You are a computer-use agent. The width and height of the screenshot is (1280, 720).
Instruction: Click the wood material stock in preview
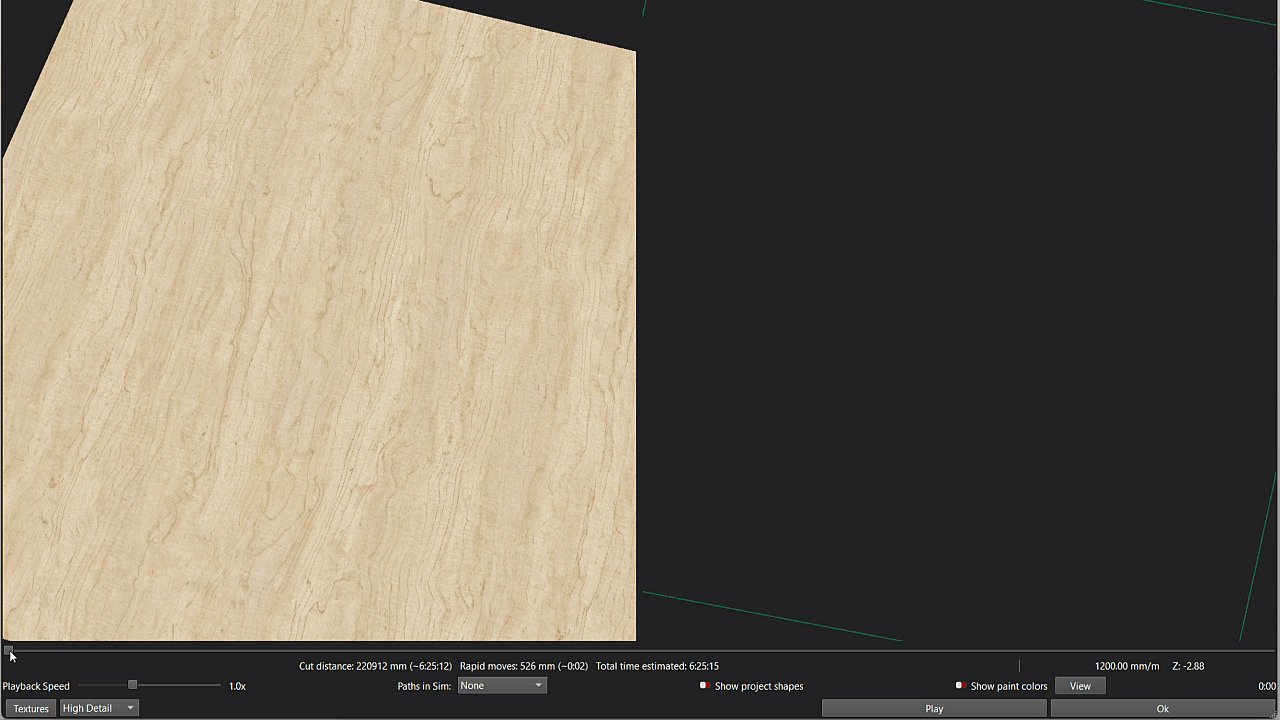(x=320, y=330)
